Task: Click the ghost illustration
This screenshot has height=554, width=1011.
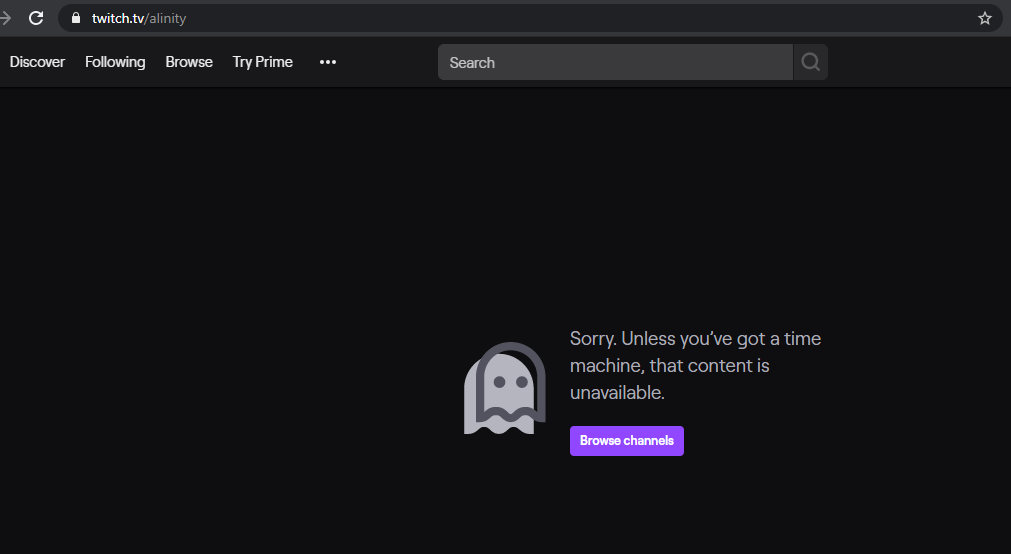Action: coord(504,389)
